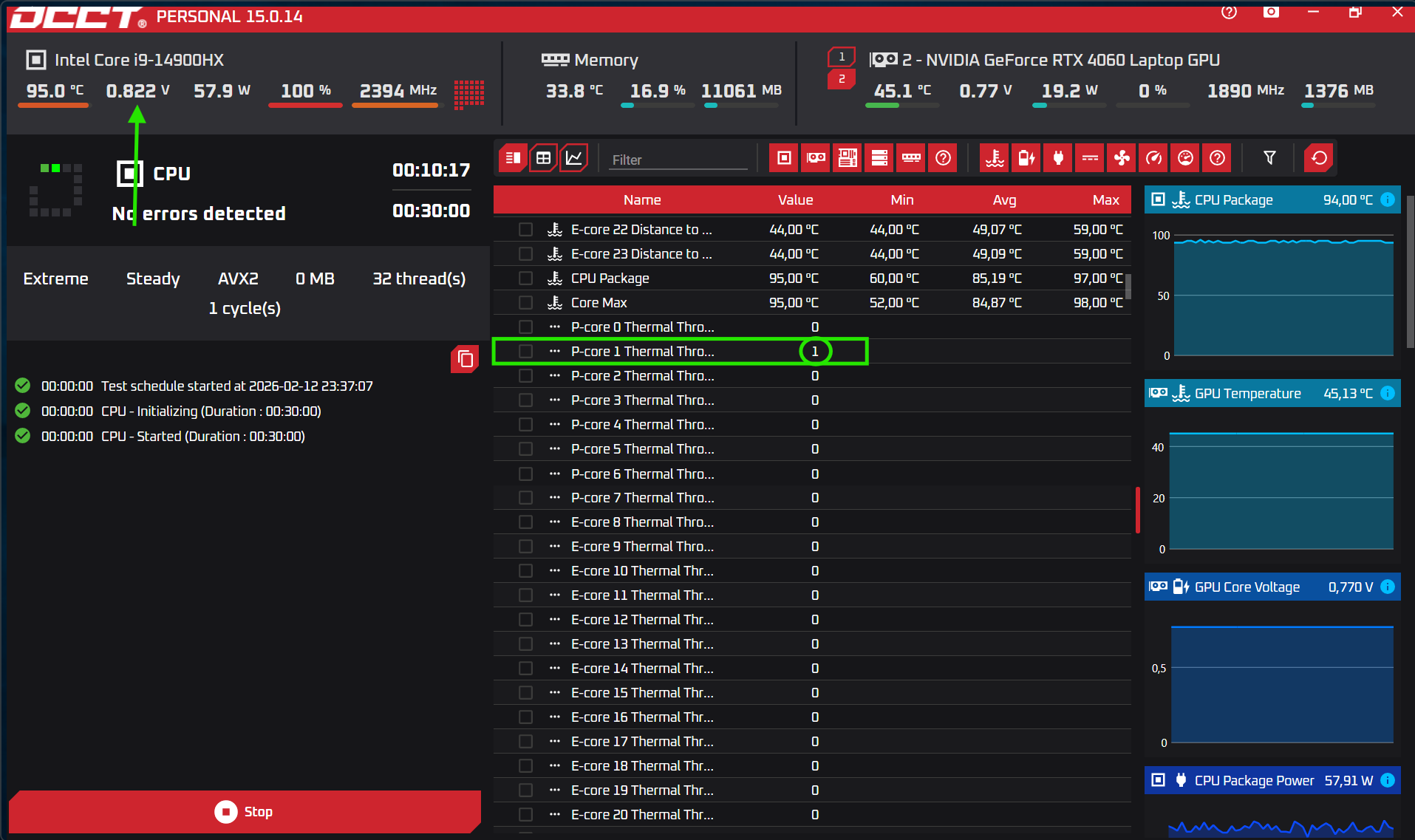Open info for the GPU Core Voltage graph
Image resolution: width=1415 pixels, height=840 pixels.
pyautogui.click(x=1388, y=587)
